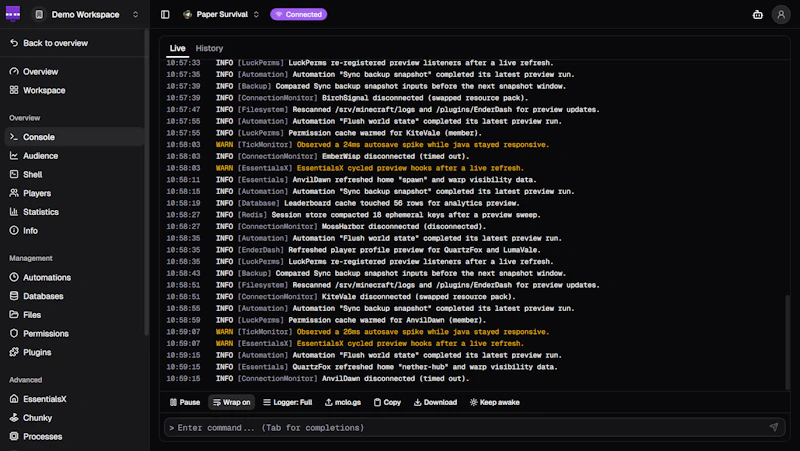Image resolution: width=800 pixels, height=451 pixels.
Task: Open the Statistics page
Action: (74, 212)
